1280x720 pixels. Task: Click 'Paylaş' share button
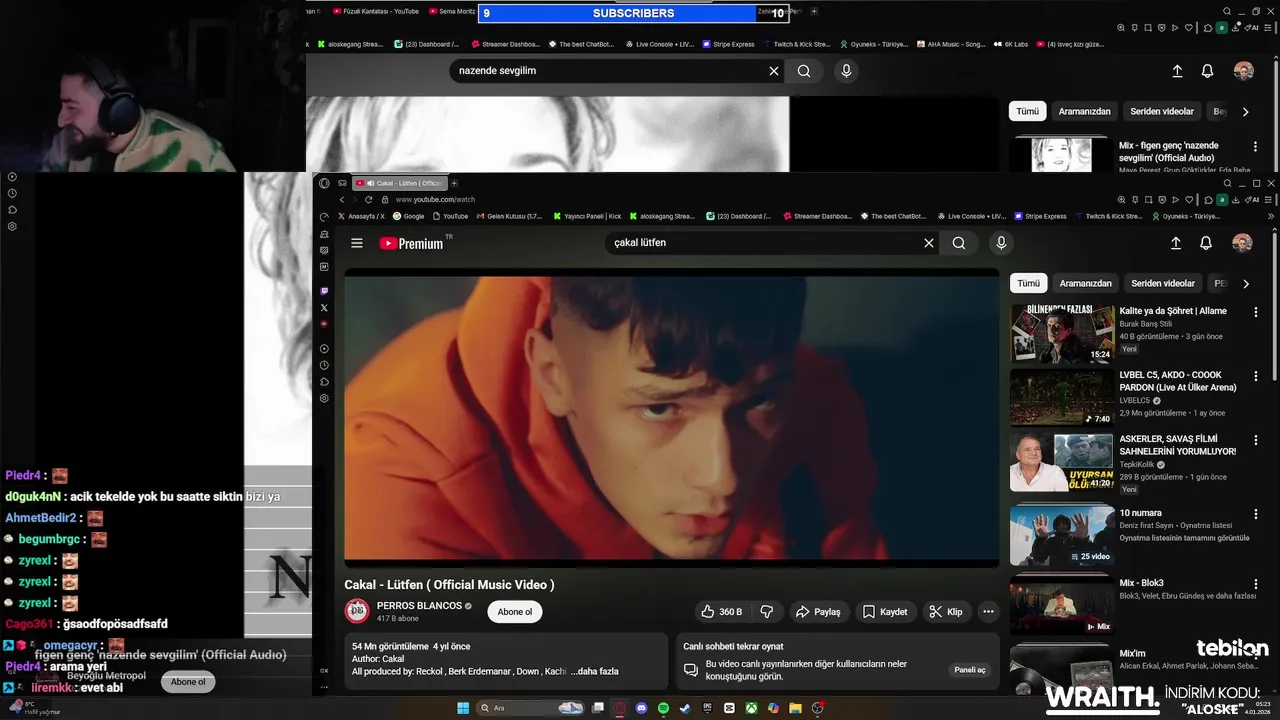[x=817, y=611]
